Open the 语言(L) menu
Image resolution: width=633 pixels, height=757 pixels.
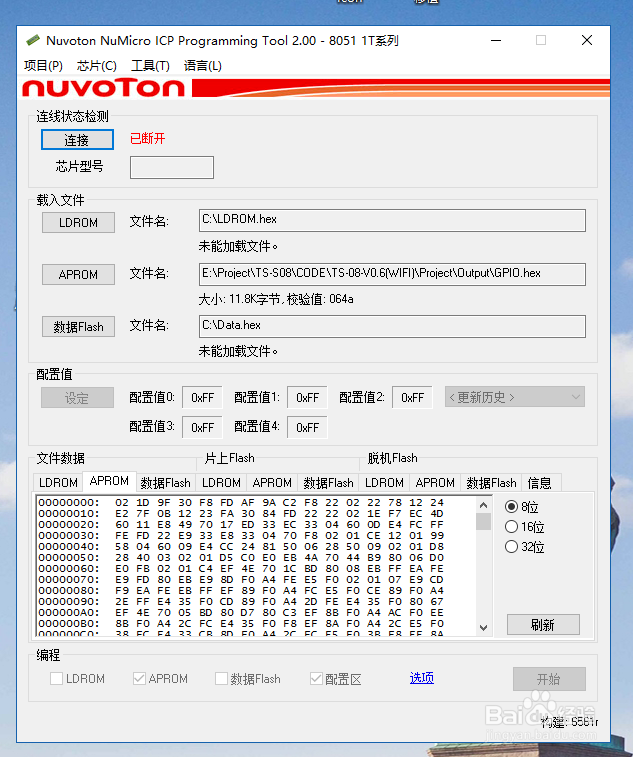[x=203, y=66]
